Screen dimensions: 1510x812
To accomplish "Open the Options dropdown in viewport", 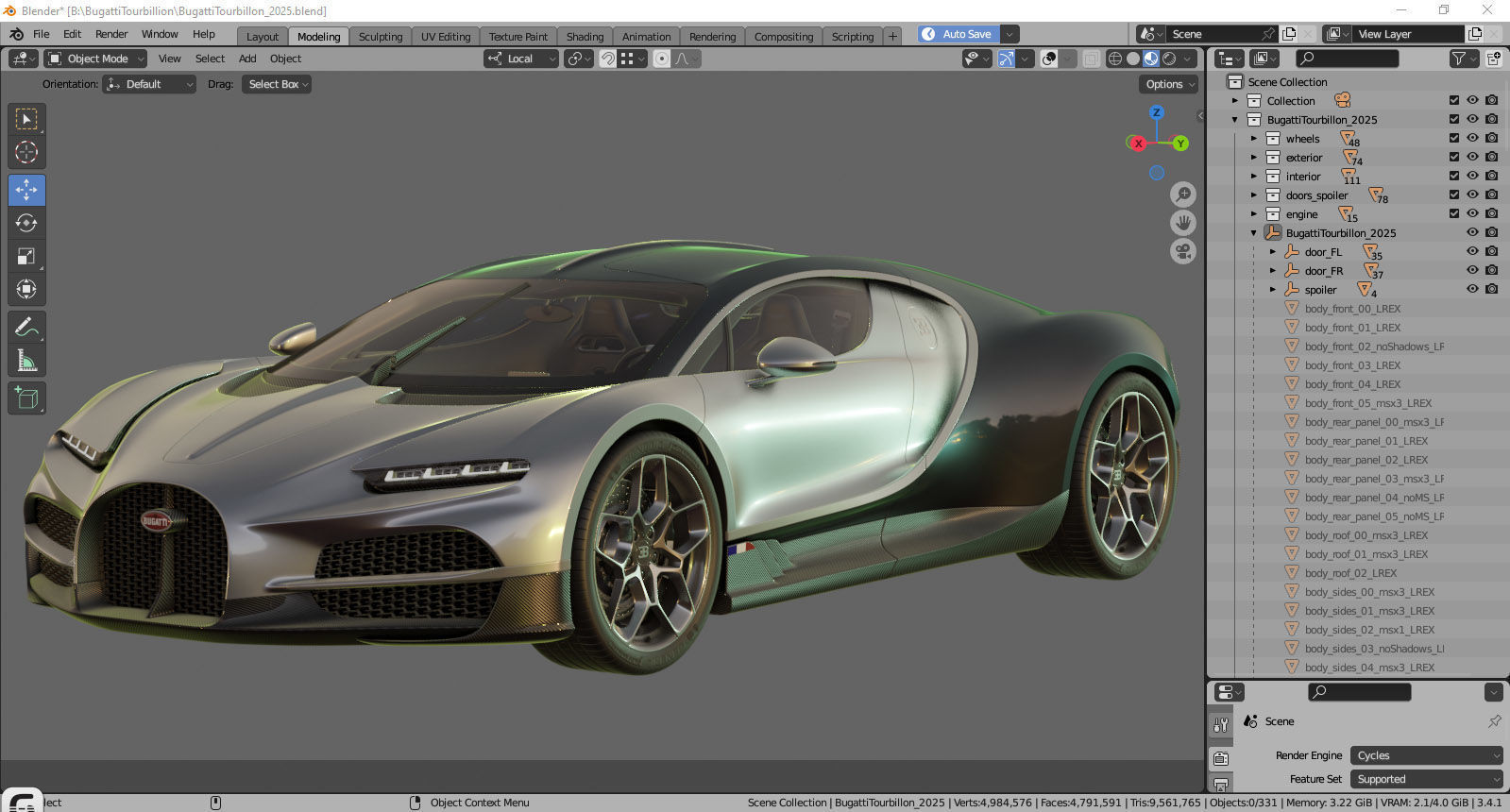I will [1170, 84].
